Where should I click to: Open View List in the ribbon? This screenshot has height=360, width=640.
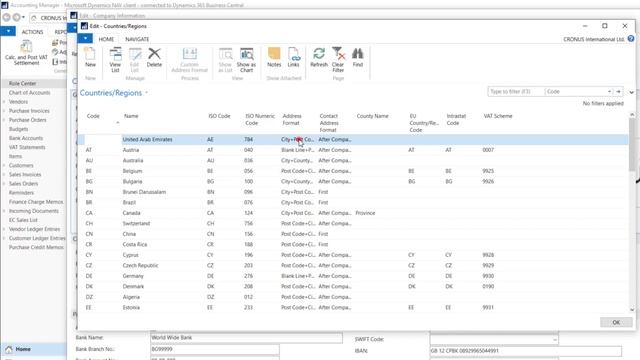[115, 60]
